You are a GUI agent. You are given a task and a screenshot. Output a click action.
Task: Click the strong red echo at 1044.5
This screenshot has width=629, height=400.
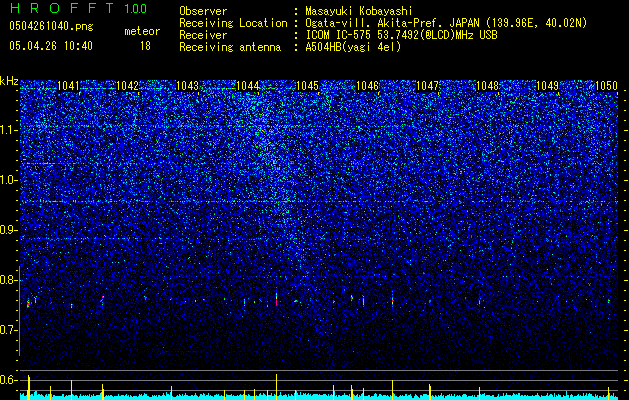(276, 299)
